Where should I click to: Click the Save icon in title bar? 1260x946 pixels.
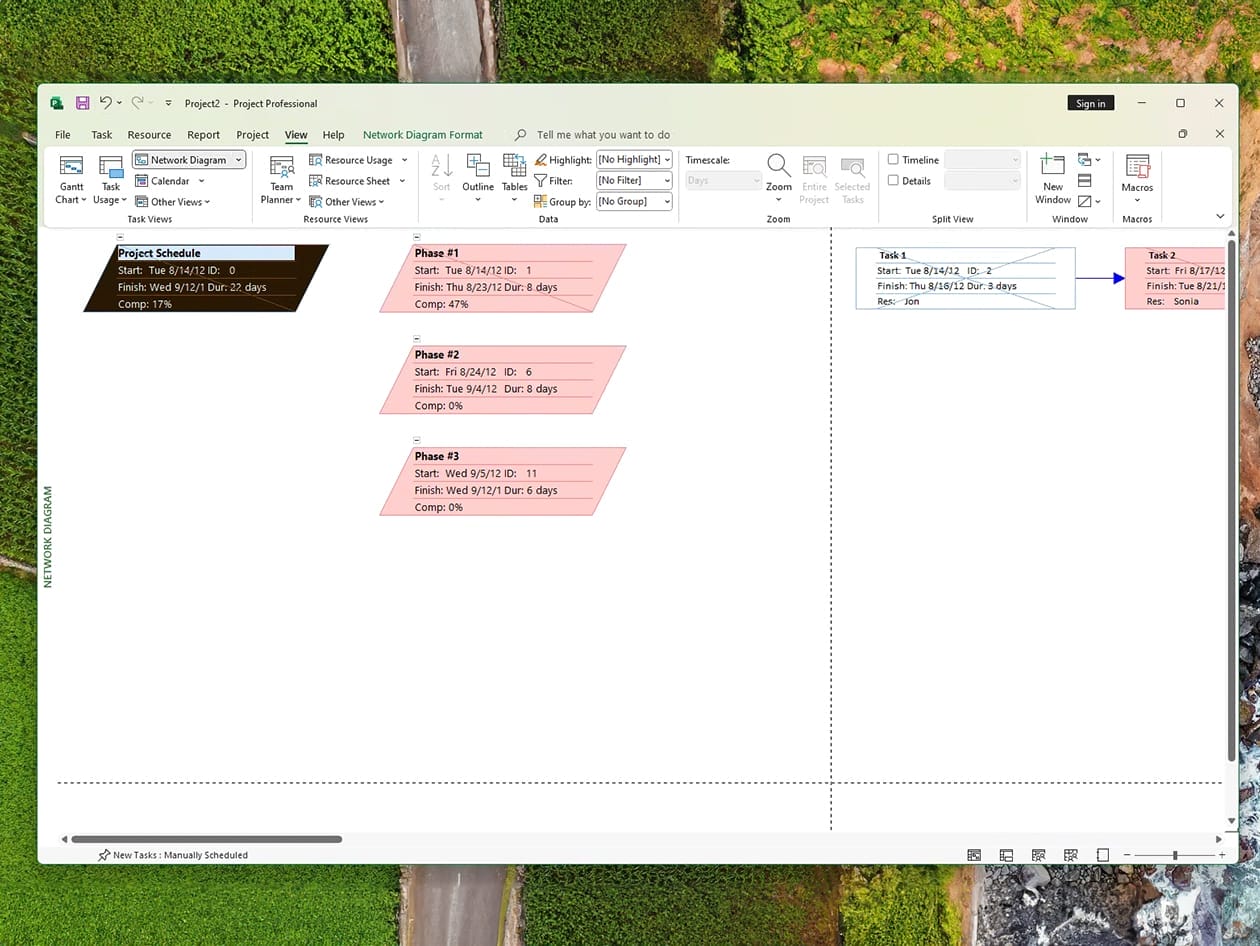tap(82, 103)
